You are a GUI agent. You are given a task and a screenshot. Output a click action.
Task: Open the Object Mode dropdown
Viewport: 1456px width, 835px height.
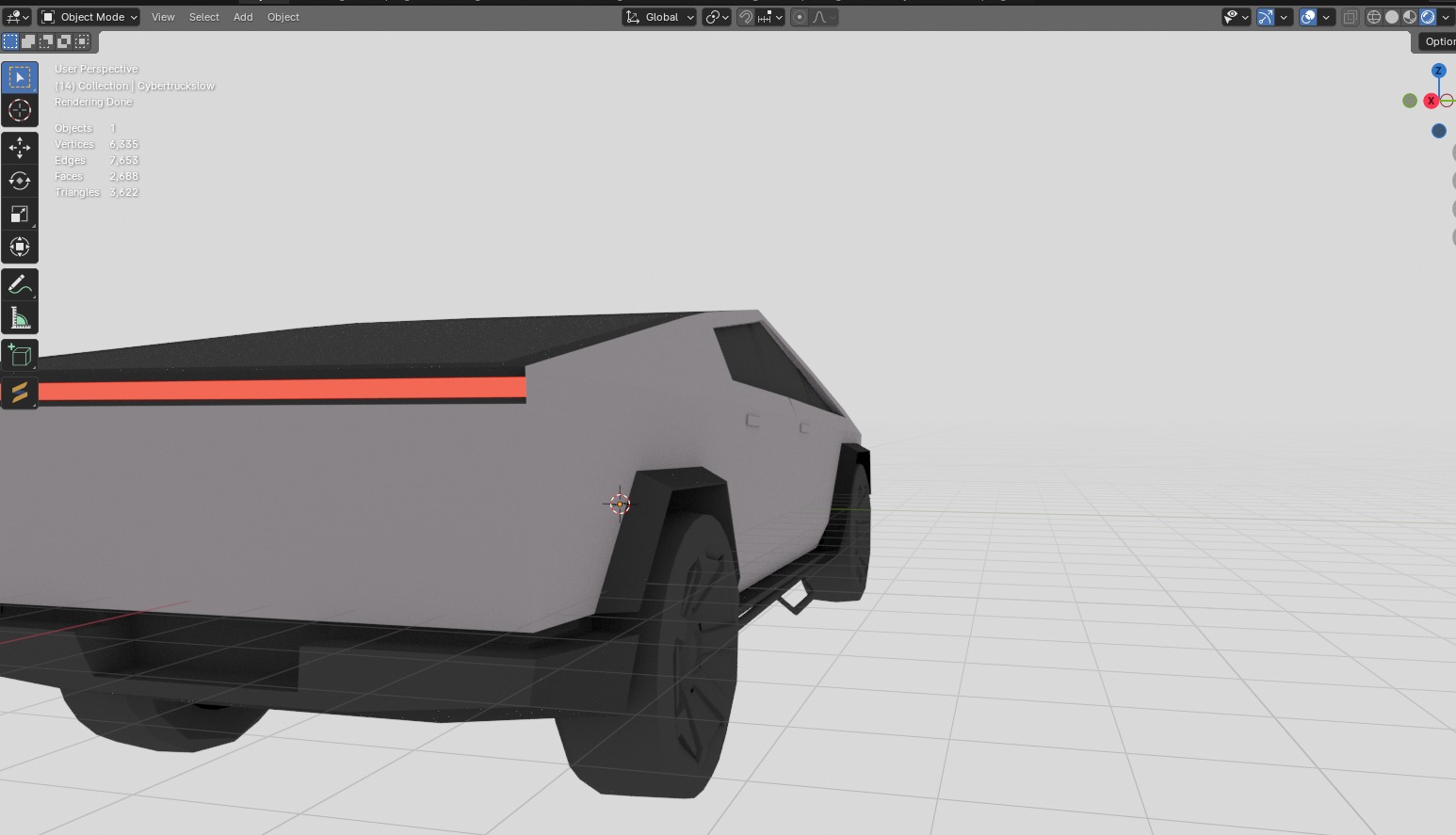89,17
